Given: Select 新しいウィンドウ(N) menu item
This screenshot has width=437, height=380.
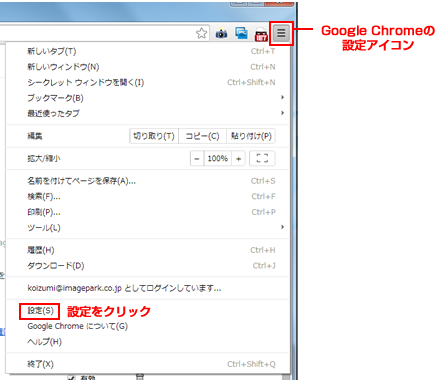Looking at the screenshot, I should click(x=148, y=67).
